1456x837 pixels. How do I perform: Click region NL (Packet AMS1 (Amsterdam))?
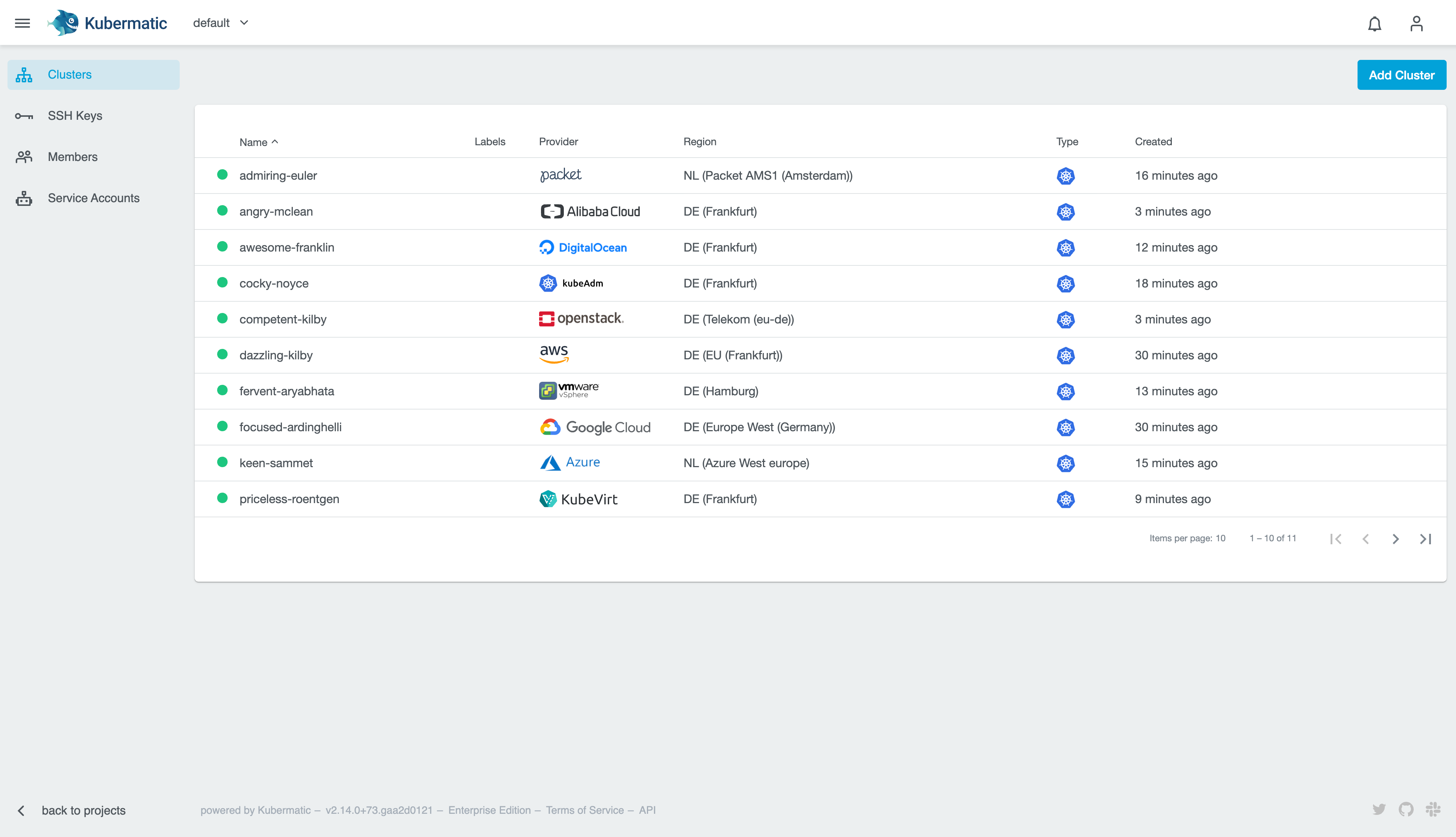tap(767, 176)
